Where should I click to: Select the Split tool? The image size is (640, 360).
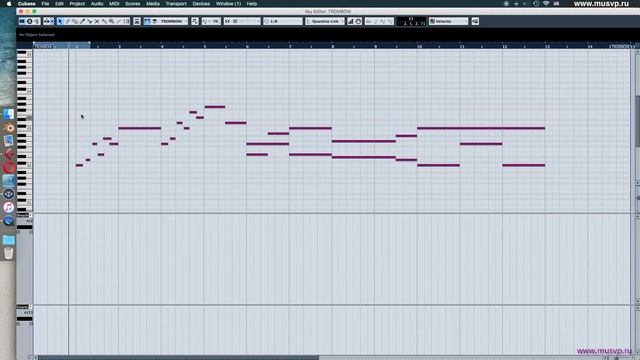[89, 21]
